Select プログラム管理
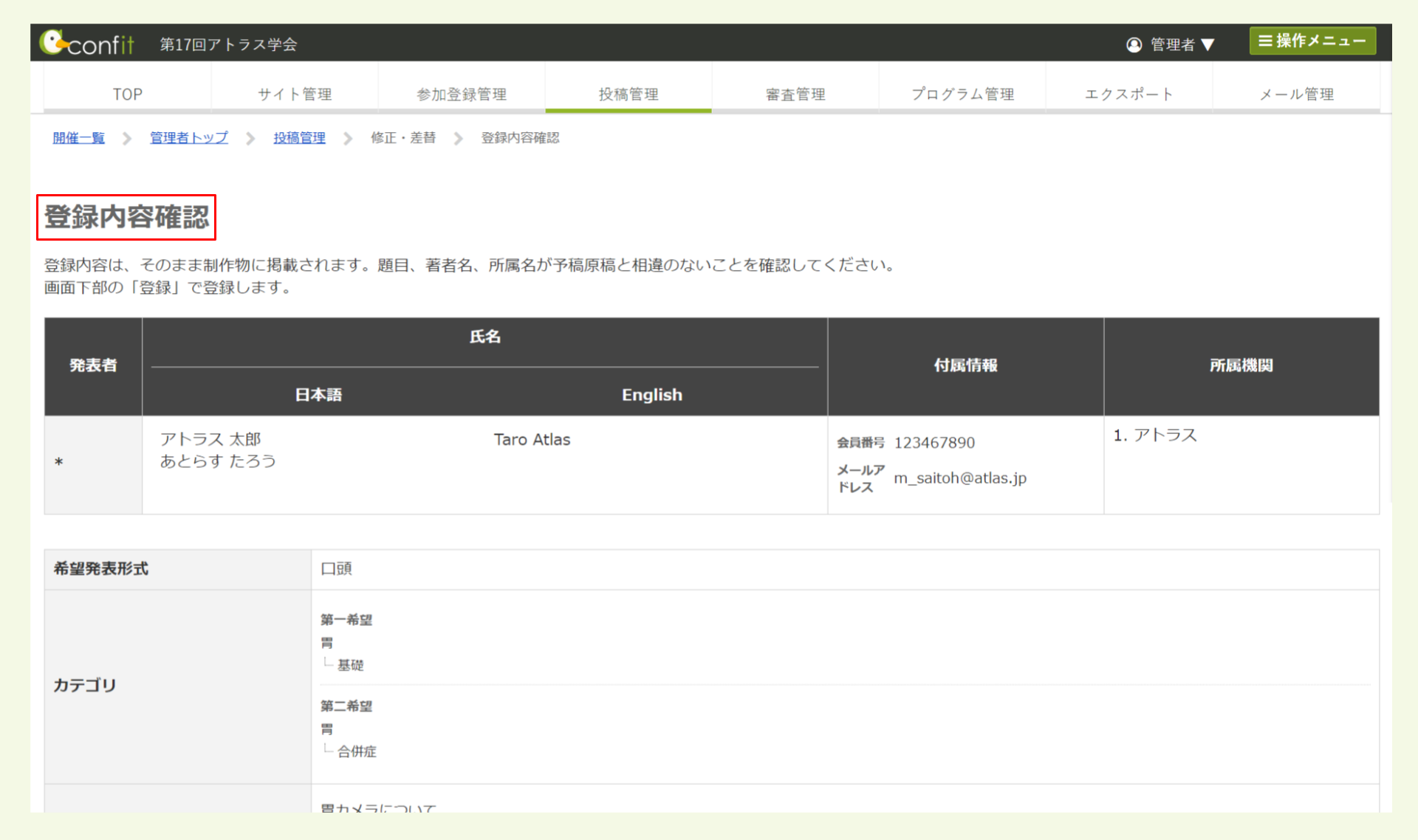 pos(962,94)
